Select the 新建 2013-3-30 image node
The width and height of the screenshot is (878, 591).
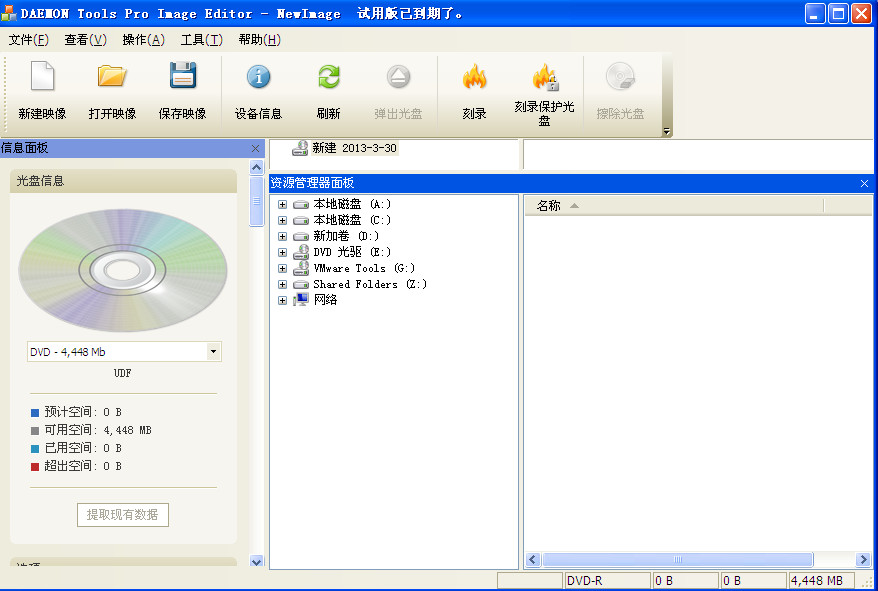[x=354, y=148]
